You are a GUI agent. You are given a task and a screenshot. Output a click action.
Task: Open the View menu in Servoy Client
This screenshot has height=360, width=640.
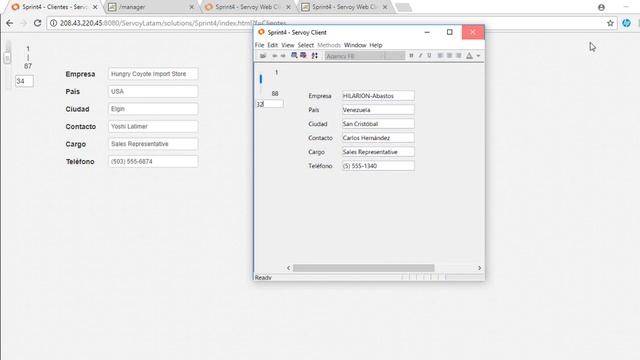pos(287,45)
